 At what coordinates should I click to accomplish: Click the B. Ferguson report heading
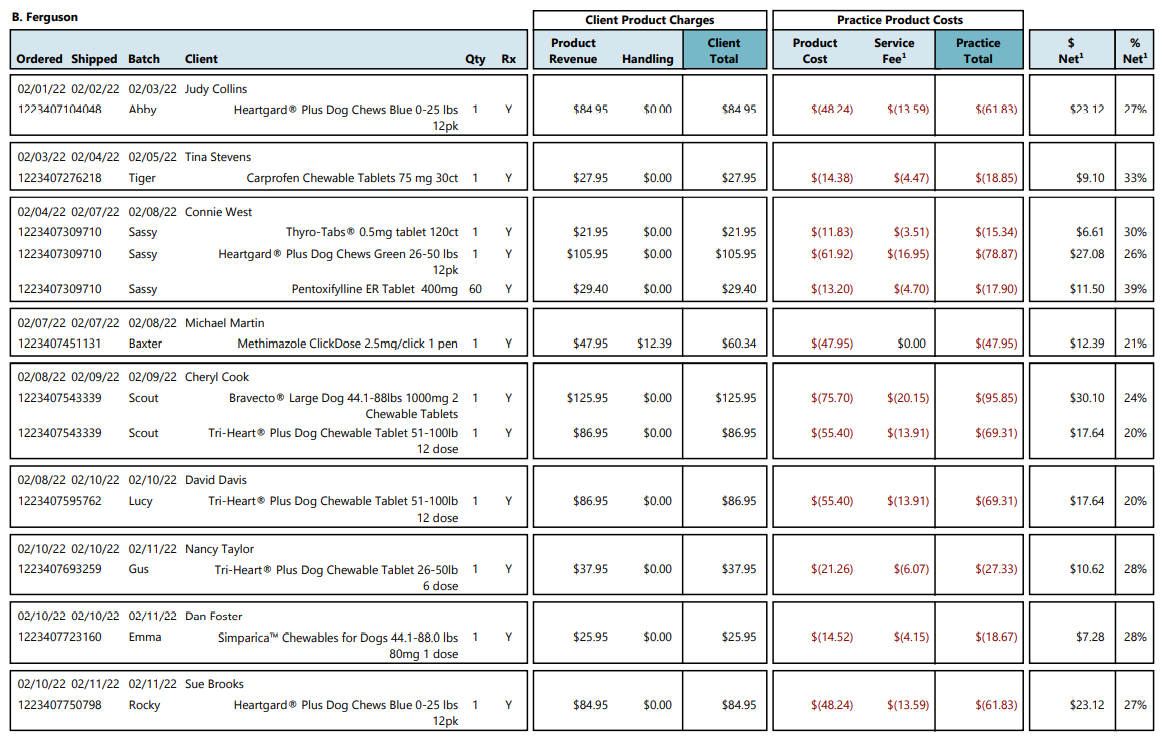click(45, 17)
